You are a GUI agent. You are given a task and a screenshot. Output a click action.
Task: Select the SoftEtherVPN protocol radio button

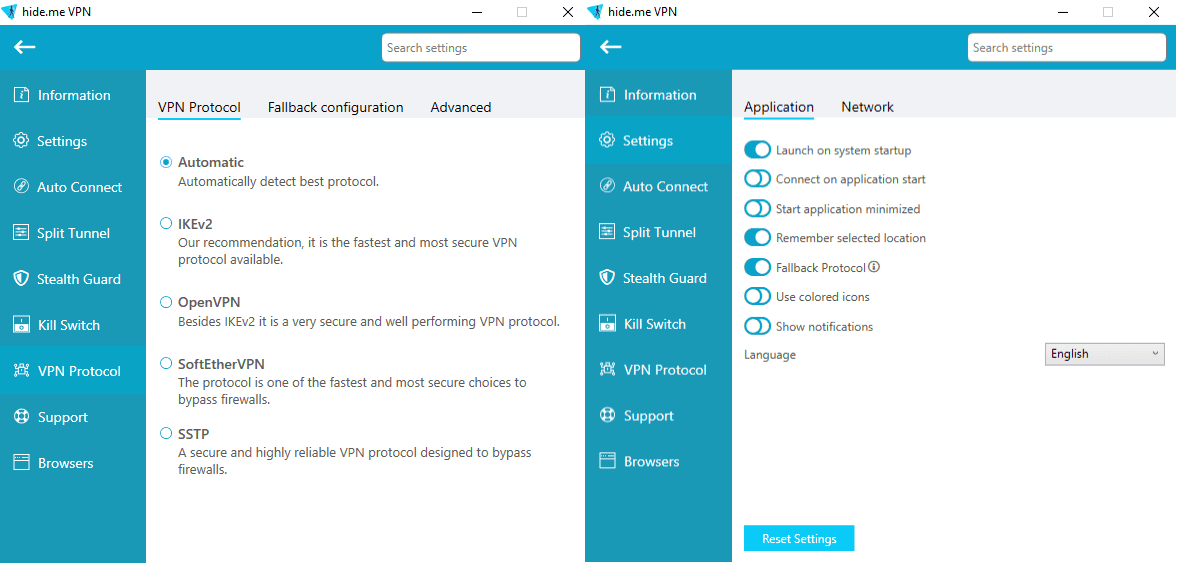(x=166, y=364)
